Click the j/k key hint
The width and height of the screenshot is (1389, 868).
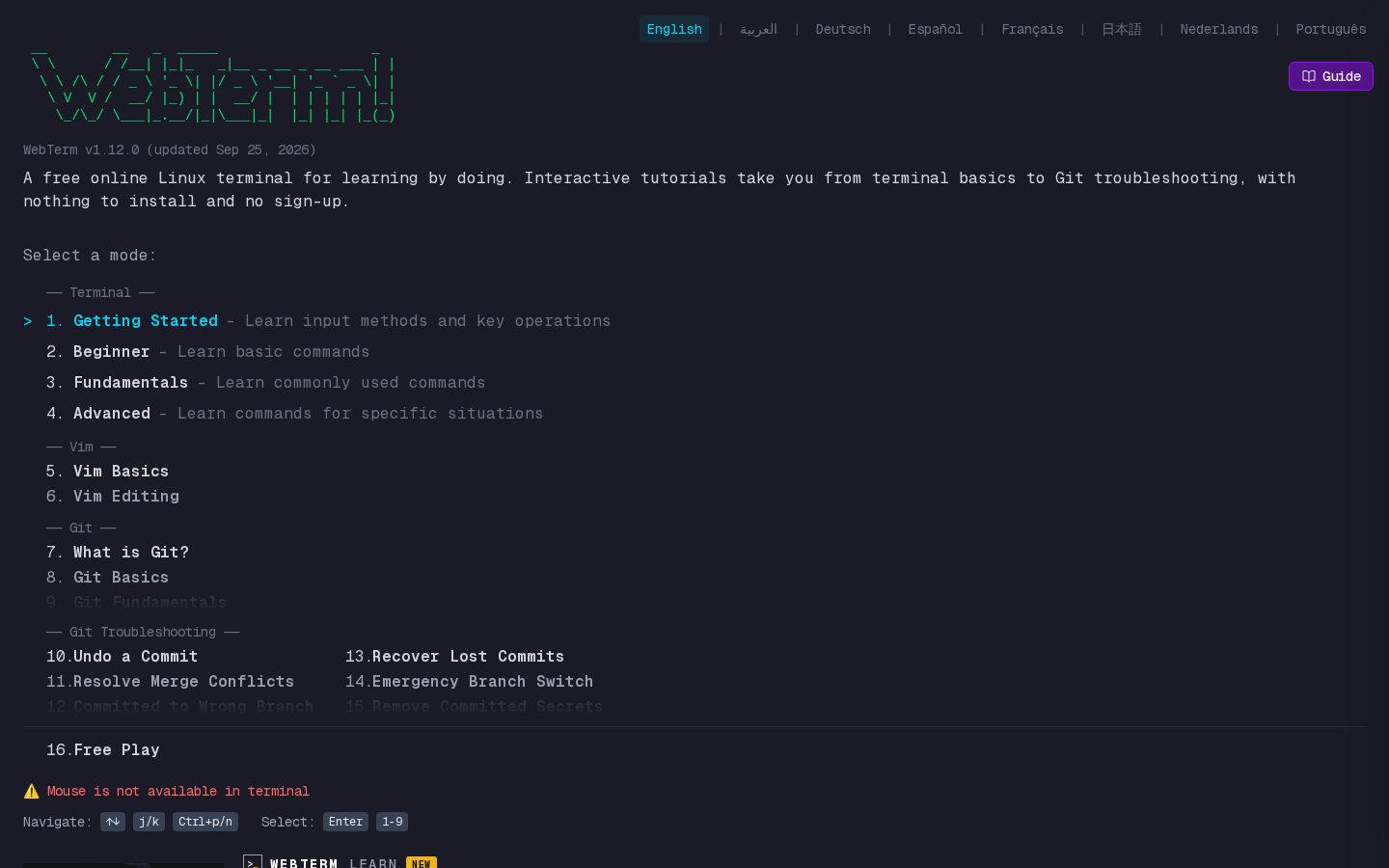tap(149, 822)
